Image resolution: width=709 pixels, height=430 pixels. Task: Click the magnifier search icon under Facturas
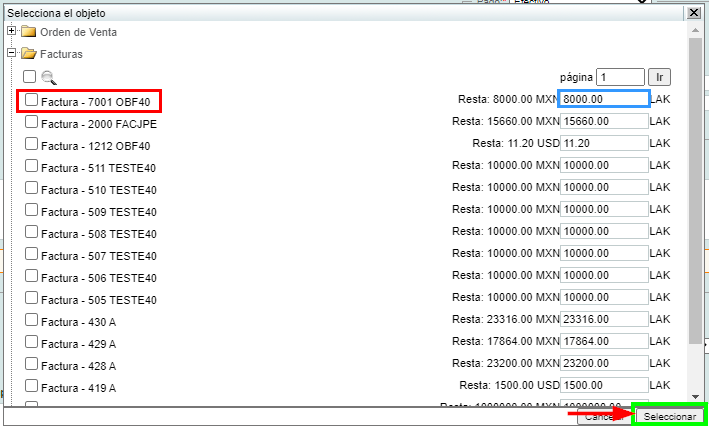coord(48,77)
